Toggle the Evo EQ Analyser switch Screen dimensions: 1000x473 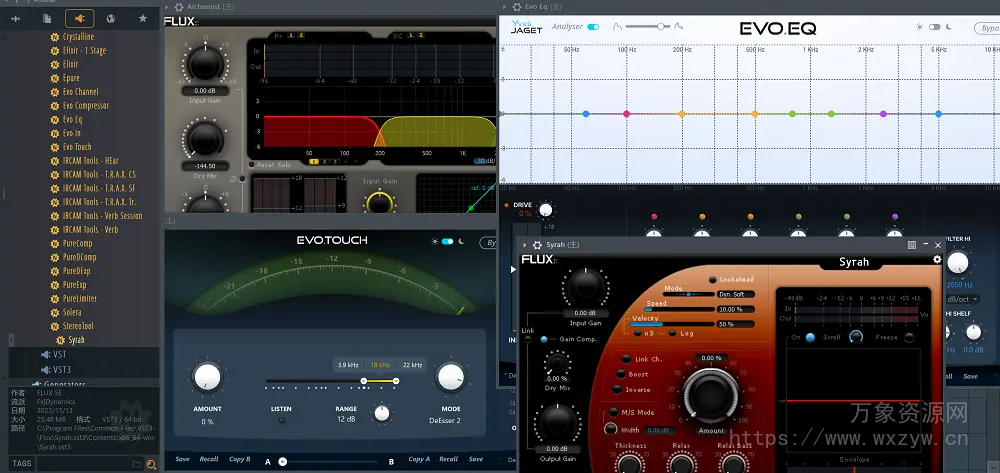coord(593,28)
